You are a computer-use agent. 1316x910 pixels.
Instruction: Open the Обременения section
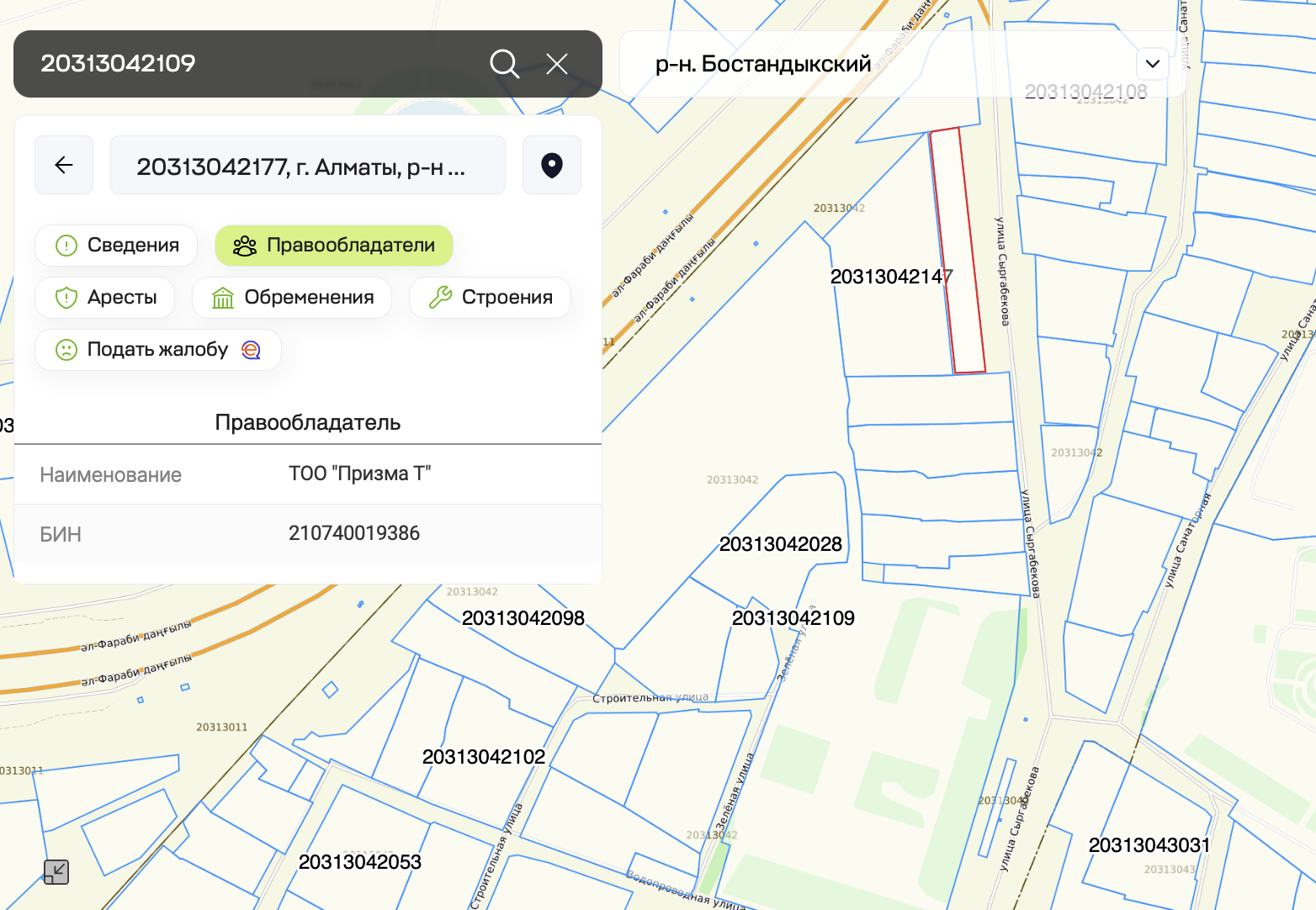coord(292,298)
